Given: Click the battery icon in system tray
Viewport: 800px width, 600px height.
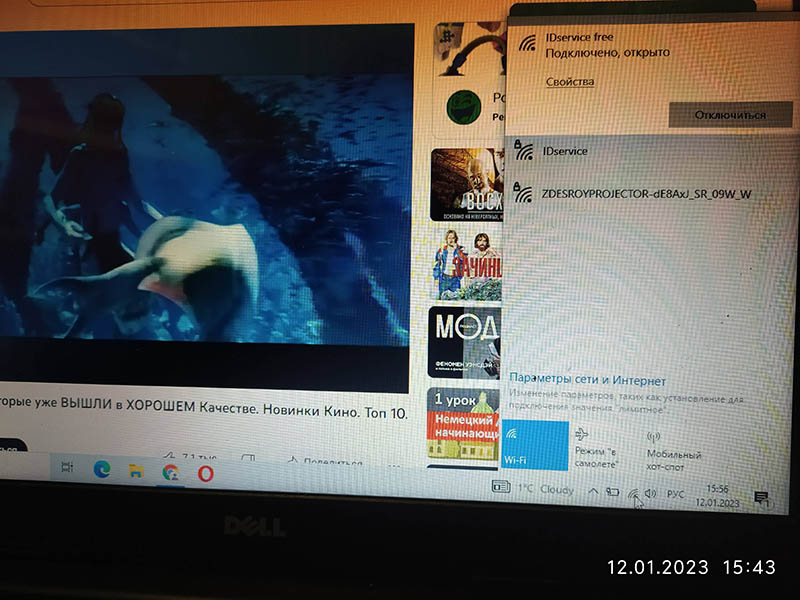Looking at the screenshot, I should tap(612, 492).
